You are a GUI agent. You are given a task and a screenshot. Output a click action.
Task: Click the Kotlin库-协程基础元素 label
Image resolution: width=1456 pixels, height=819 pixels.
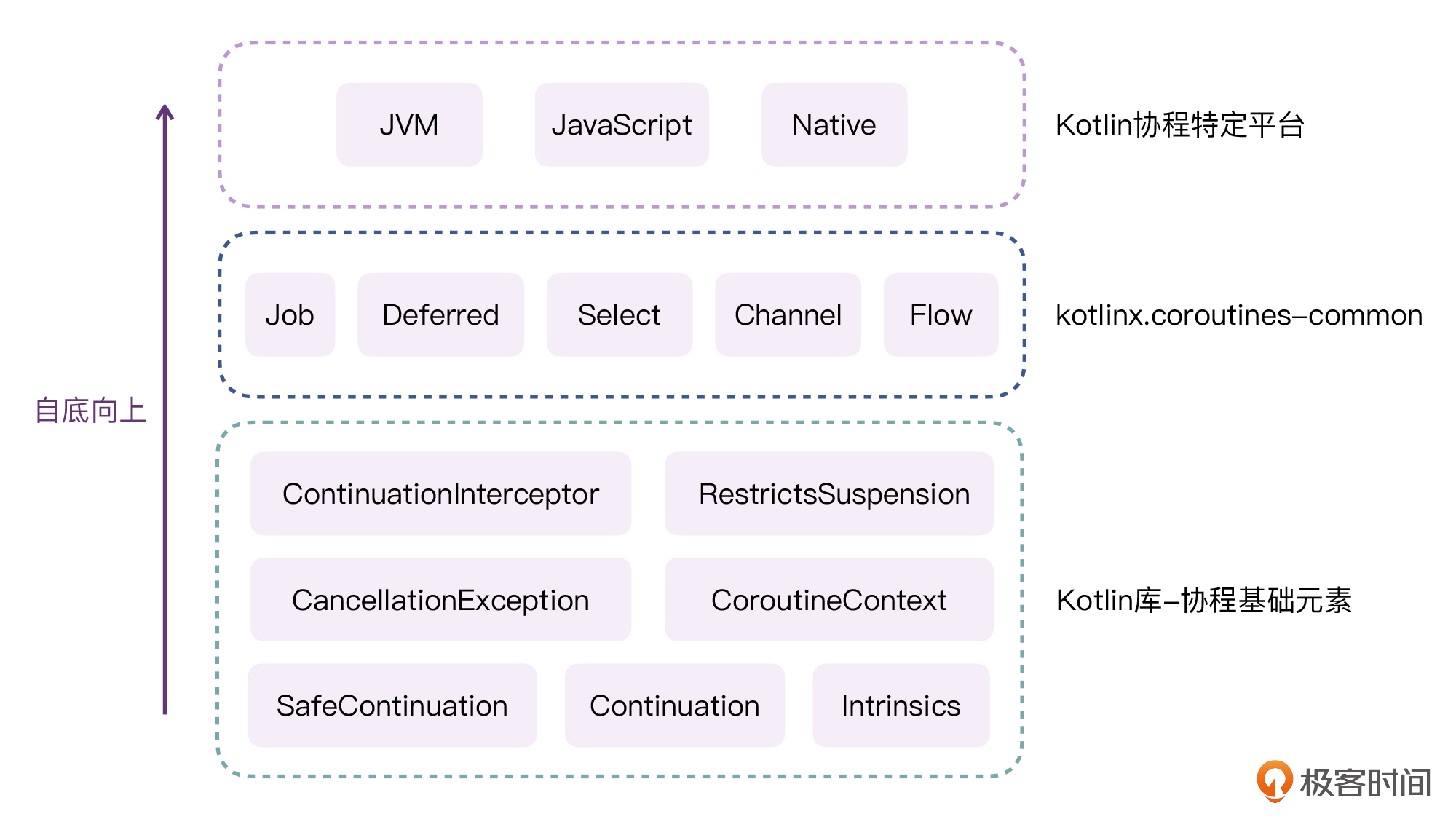coord(1203,601)
